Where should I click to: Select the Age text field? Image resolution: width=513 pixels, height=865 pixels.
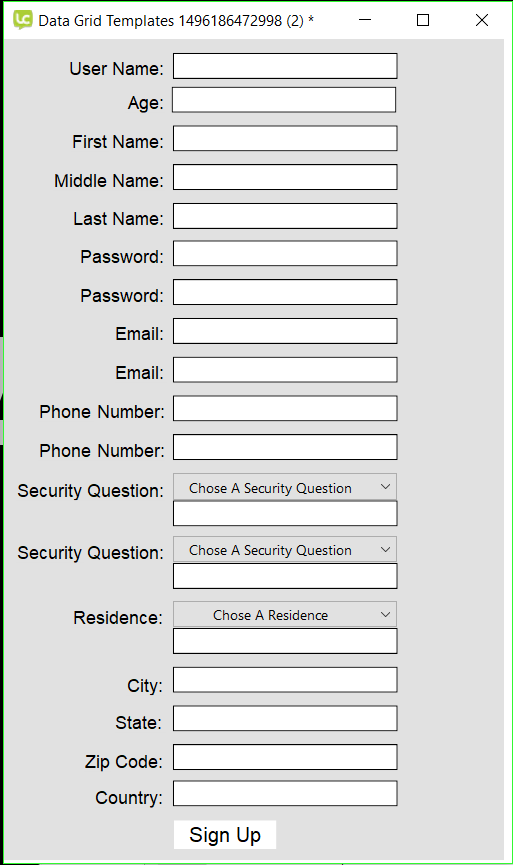coord(284,100)
